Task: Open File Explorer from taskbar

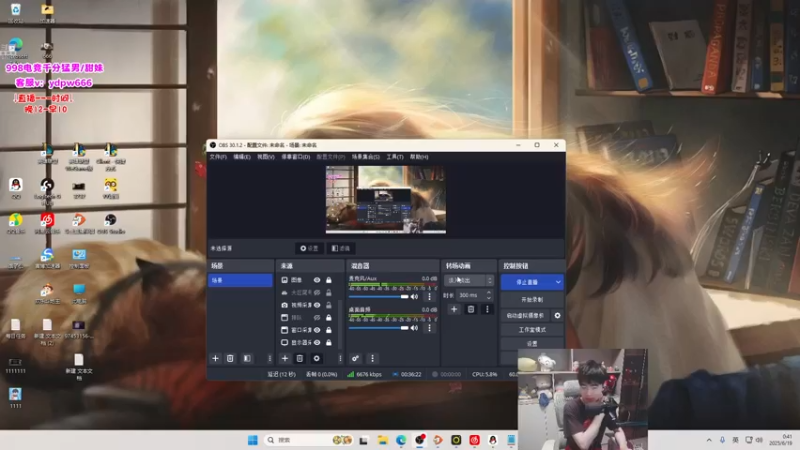Action: pos(383,440)
